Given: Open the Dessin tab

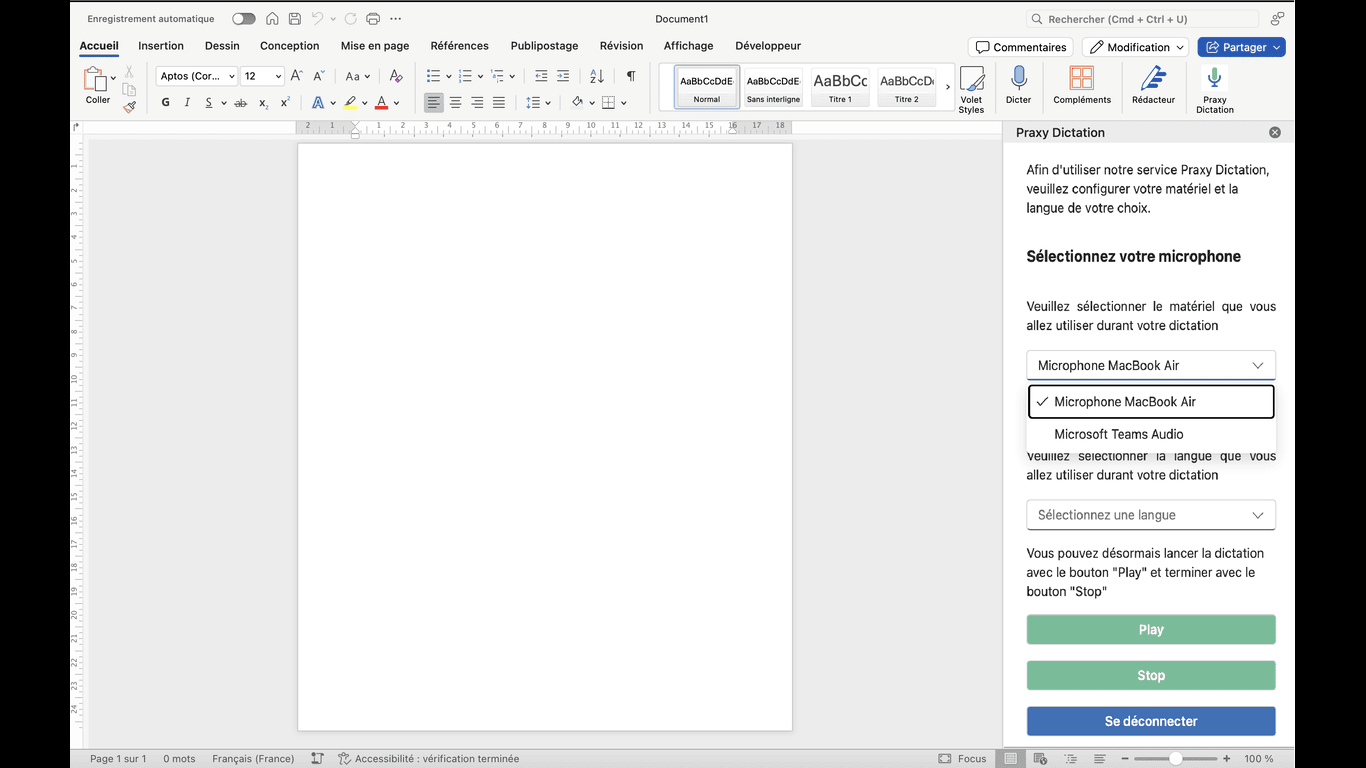Looking at the screenshot, I should (222, 46).
